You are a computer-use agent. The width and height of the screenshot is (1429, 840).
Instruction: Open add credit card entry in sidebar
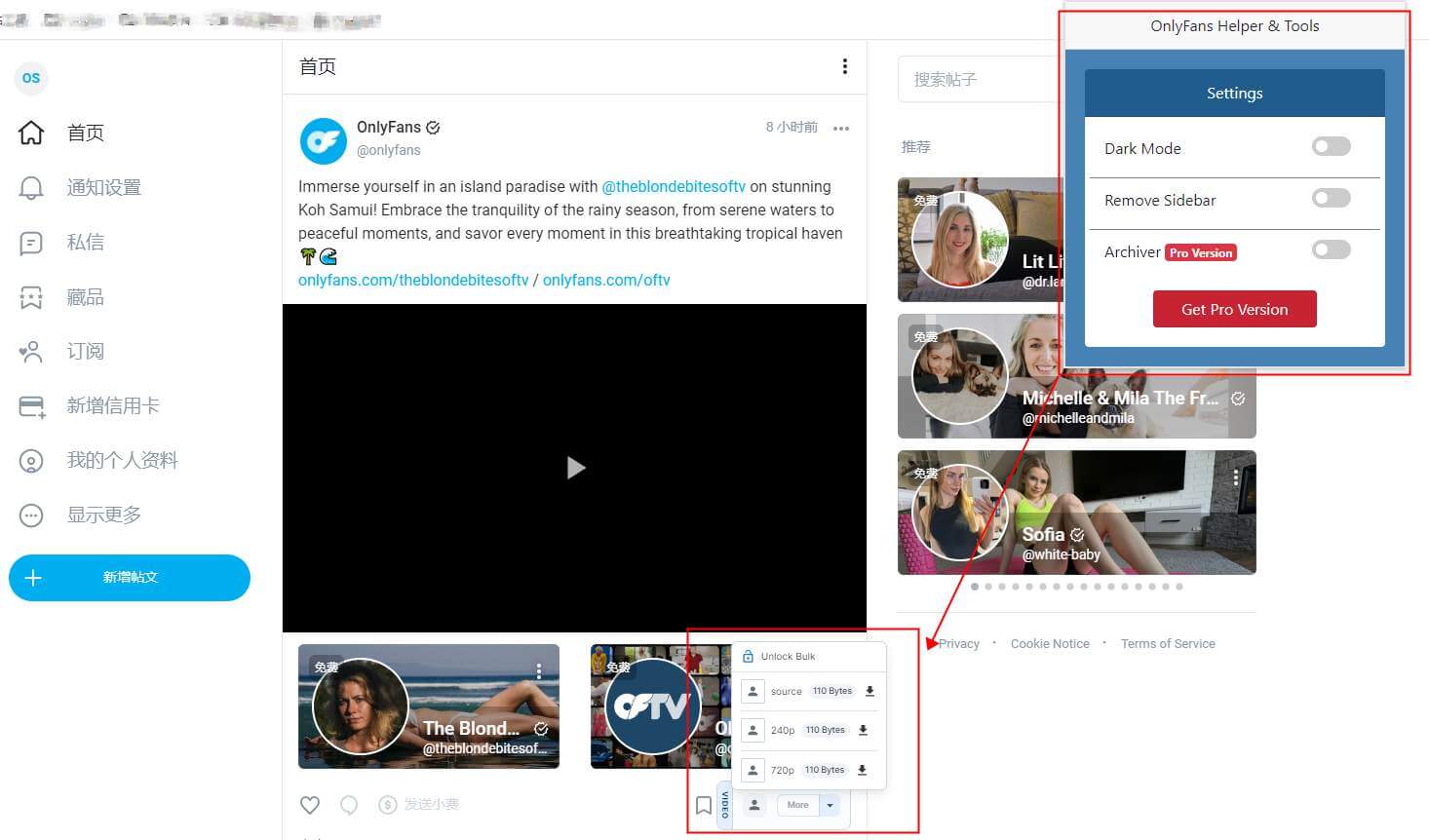click(88, 406)
